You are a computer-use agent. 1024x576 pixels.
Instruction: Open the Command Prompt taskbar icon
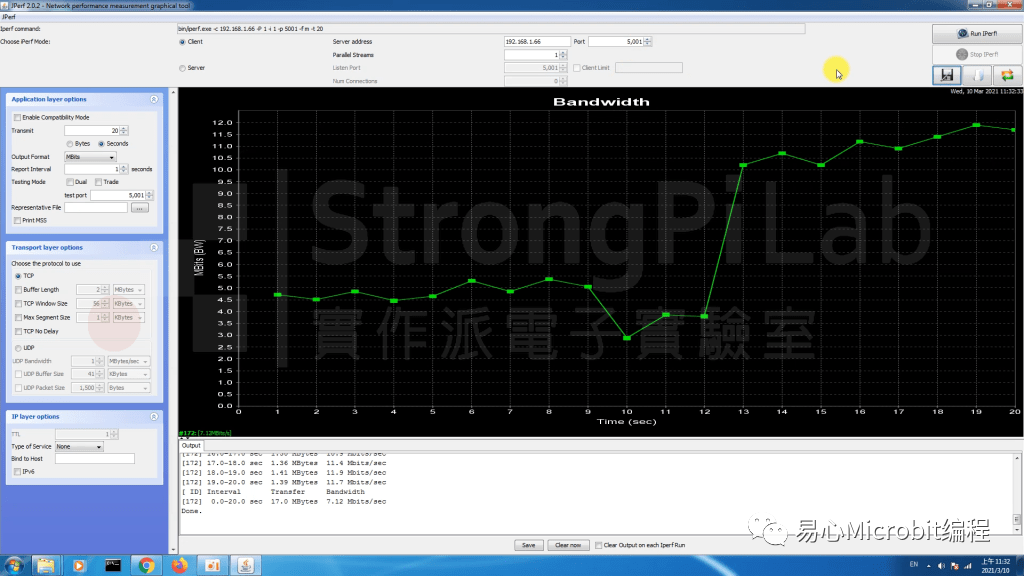(113, 566)
